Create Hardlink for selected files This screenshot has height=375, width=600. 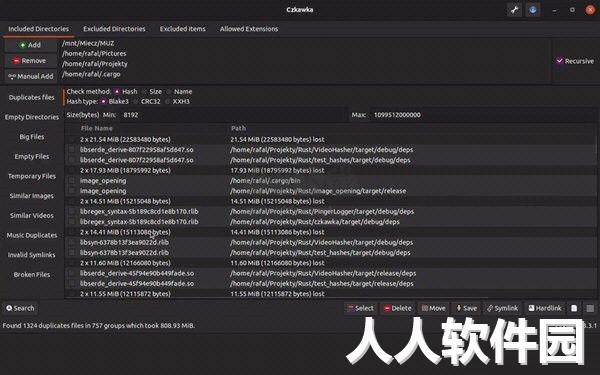(x=545, y=308)
